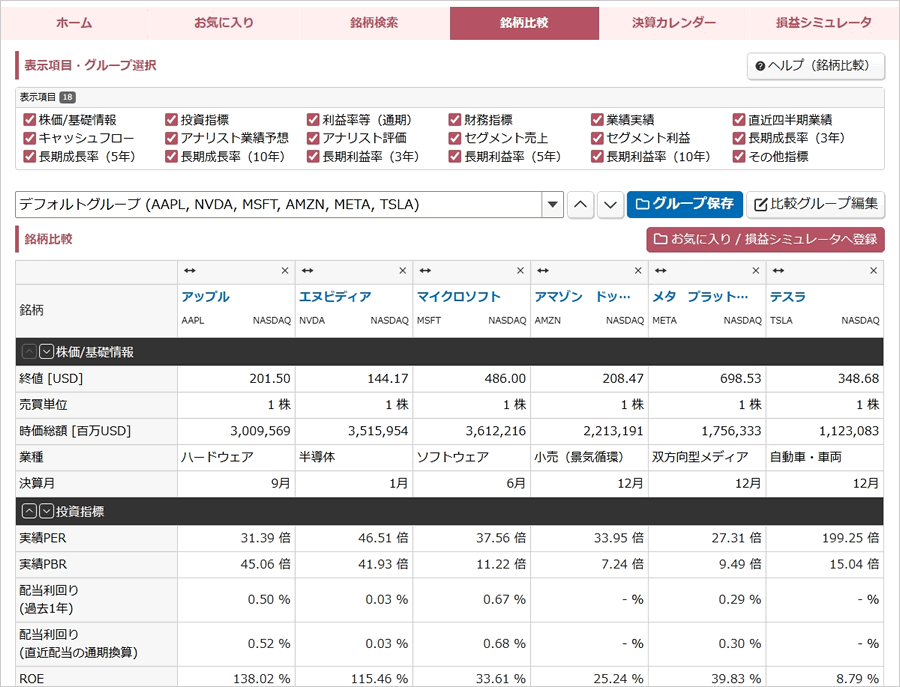Select the 時価総額 value 3,515,954

(378, 431)
